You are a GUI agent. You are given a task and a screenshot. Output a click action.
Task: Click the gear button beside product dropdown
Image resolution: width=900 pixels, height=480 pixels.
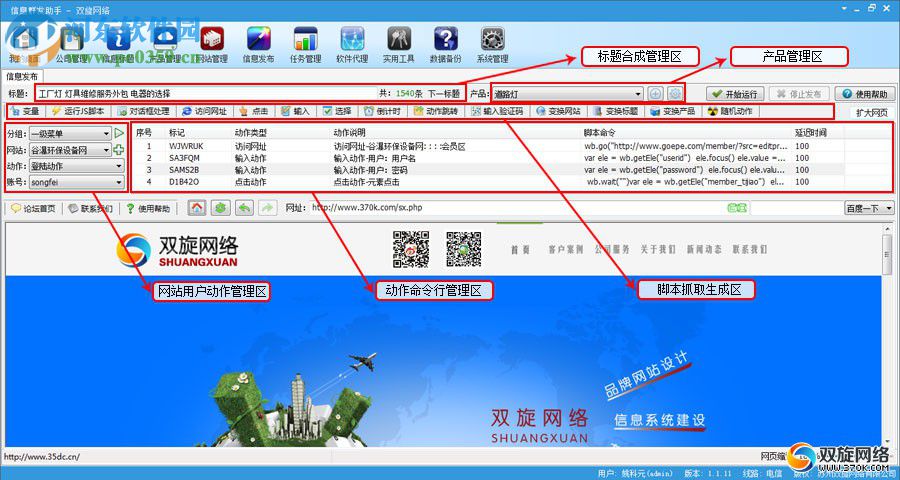675,94
